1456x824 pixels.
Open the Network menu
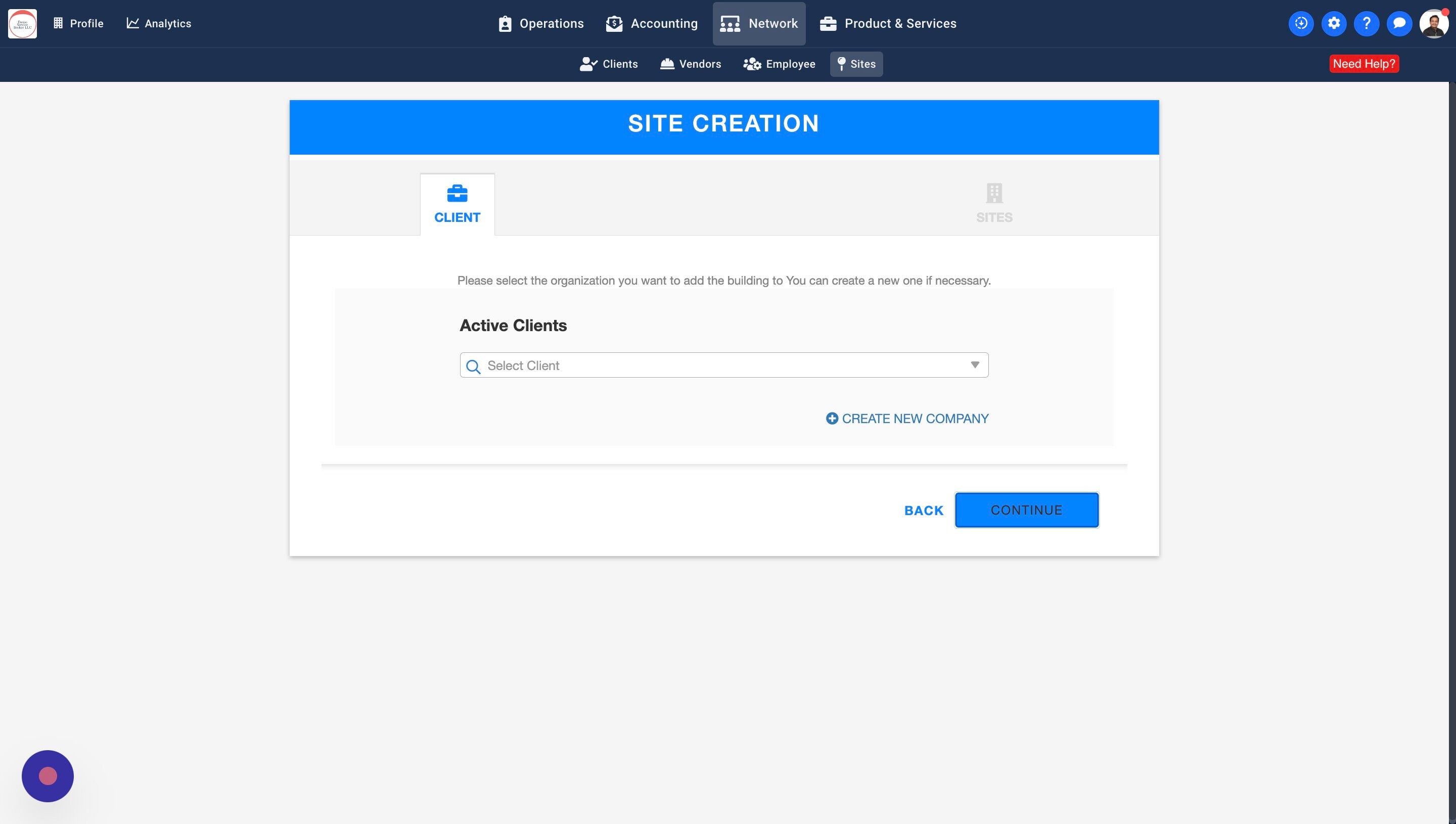[x=759, y=23]
